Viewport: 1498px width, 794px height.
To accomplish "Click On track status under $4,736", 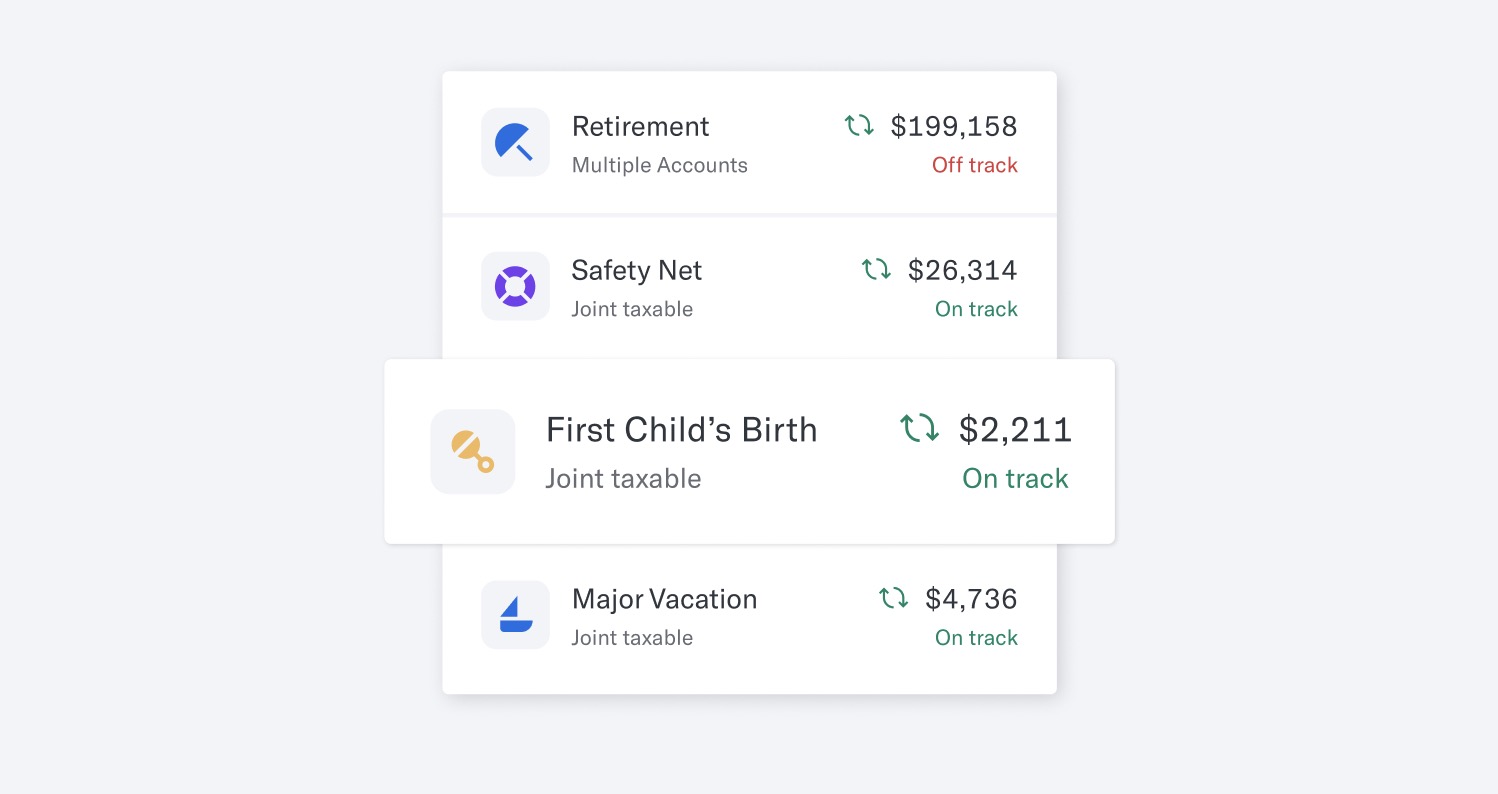I will 976,637.
